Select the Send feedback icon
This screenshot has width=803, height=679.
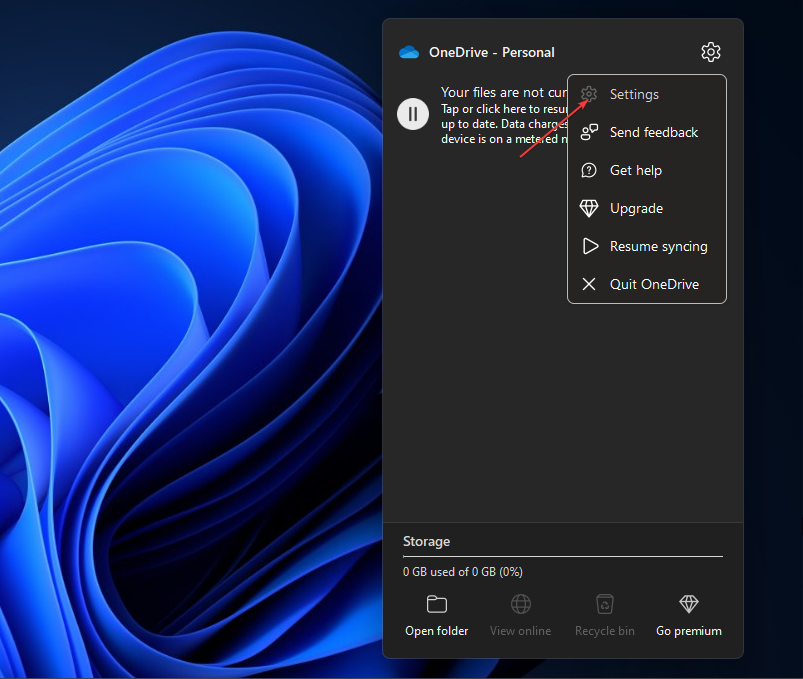(x=589, y=132)
